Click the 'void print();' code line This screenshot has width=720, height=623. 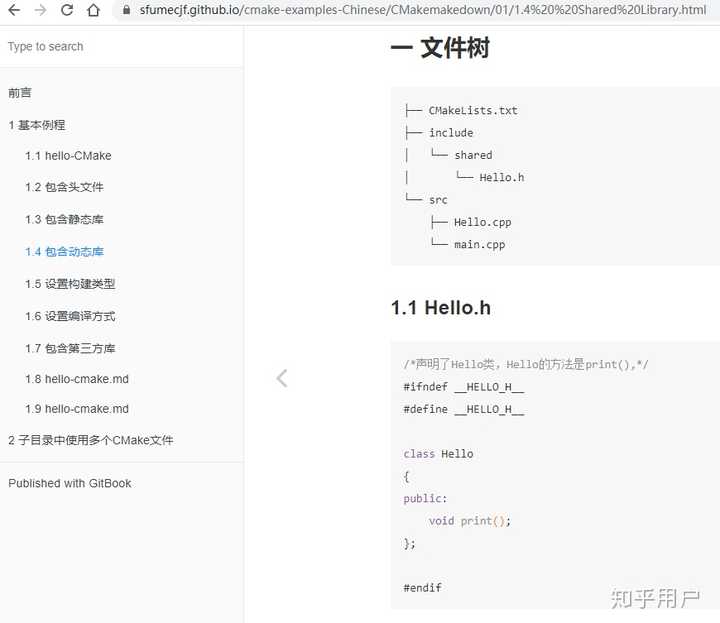469,521
